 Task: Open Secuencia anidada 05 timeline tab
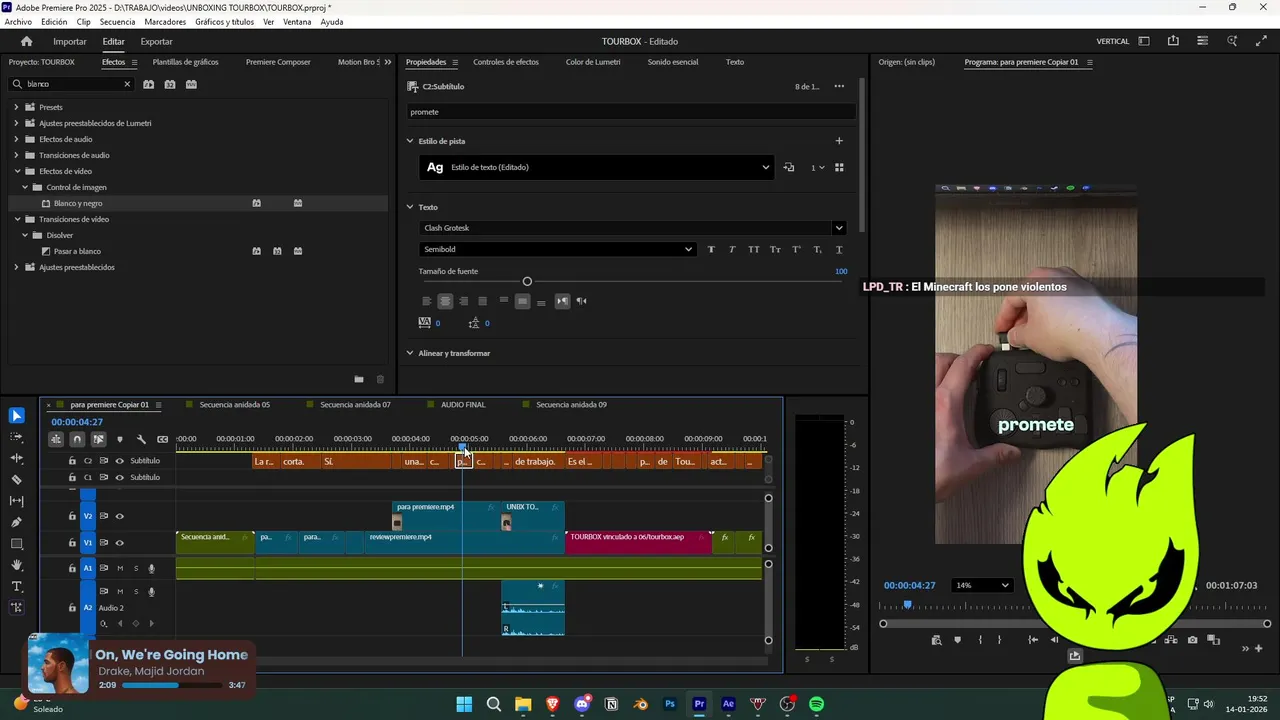point(235,405)
